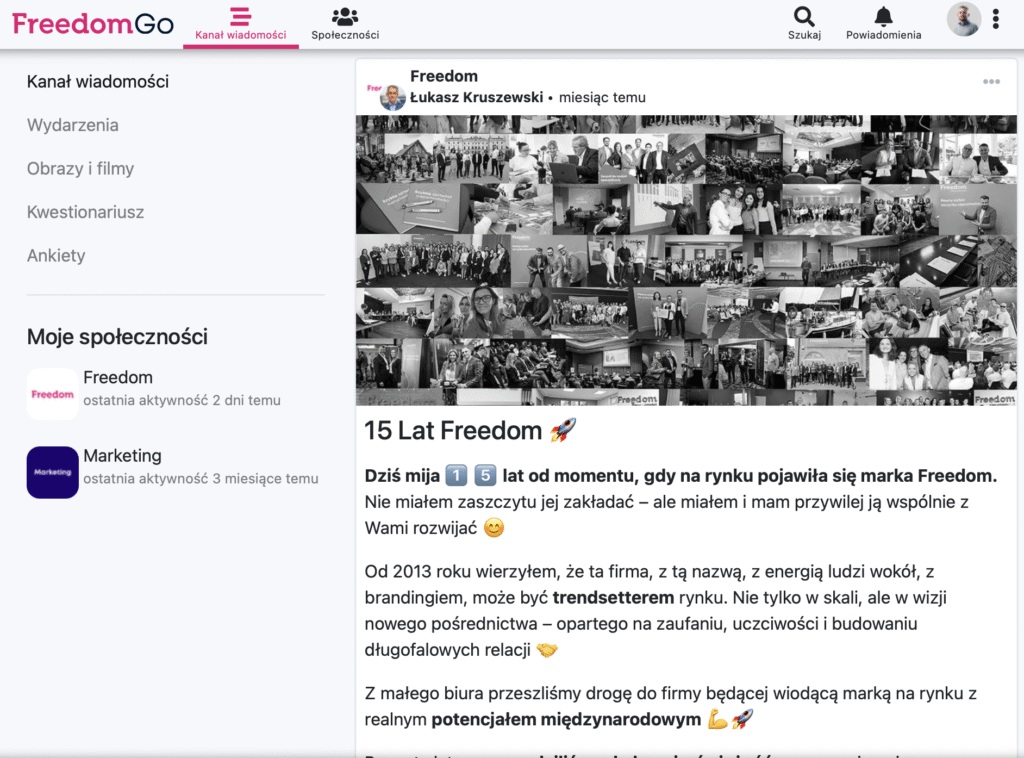Open the post's photo collage image
The width and height of the screenshot is (1024, 758).
point(686,260)
